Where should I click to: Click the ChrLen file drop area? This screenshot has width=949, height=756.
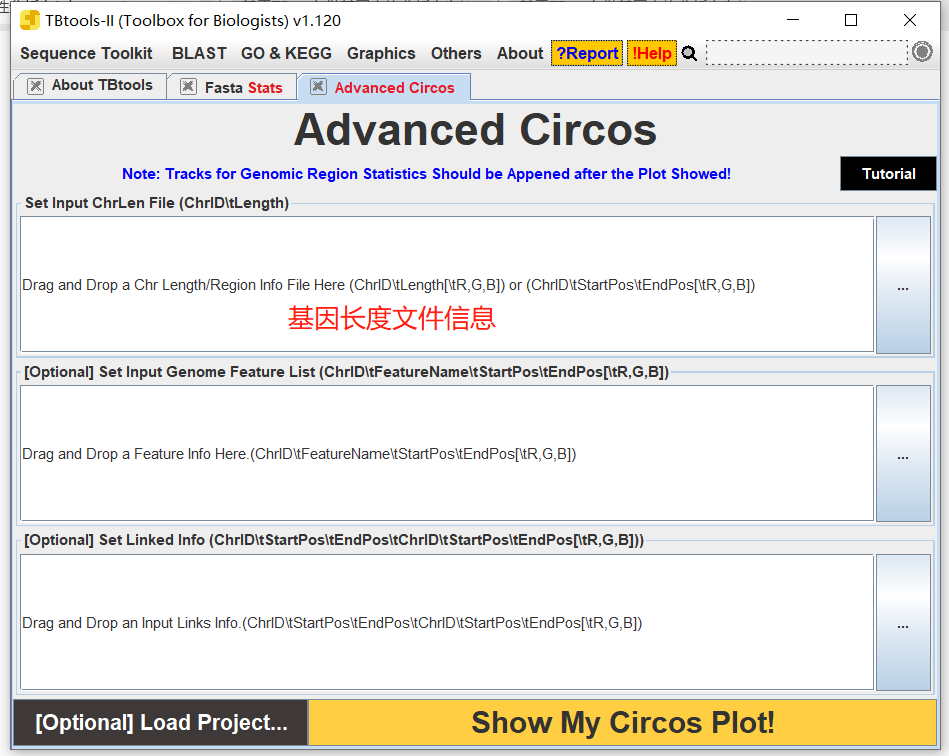pos(447,284)
